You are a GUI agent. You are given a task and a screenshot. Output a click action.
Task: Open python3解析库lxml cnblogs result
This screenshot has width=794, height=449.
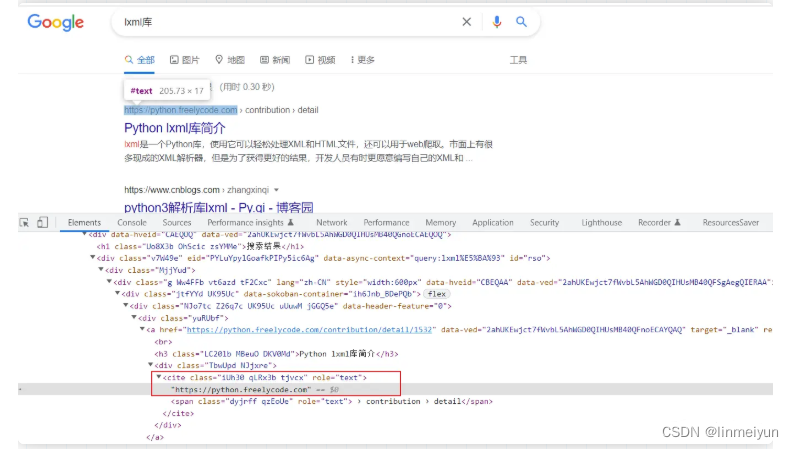coord(219,208)
